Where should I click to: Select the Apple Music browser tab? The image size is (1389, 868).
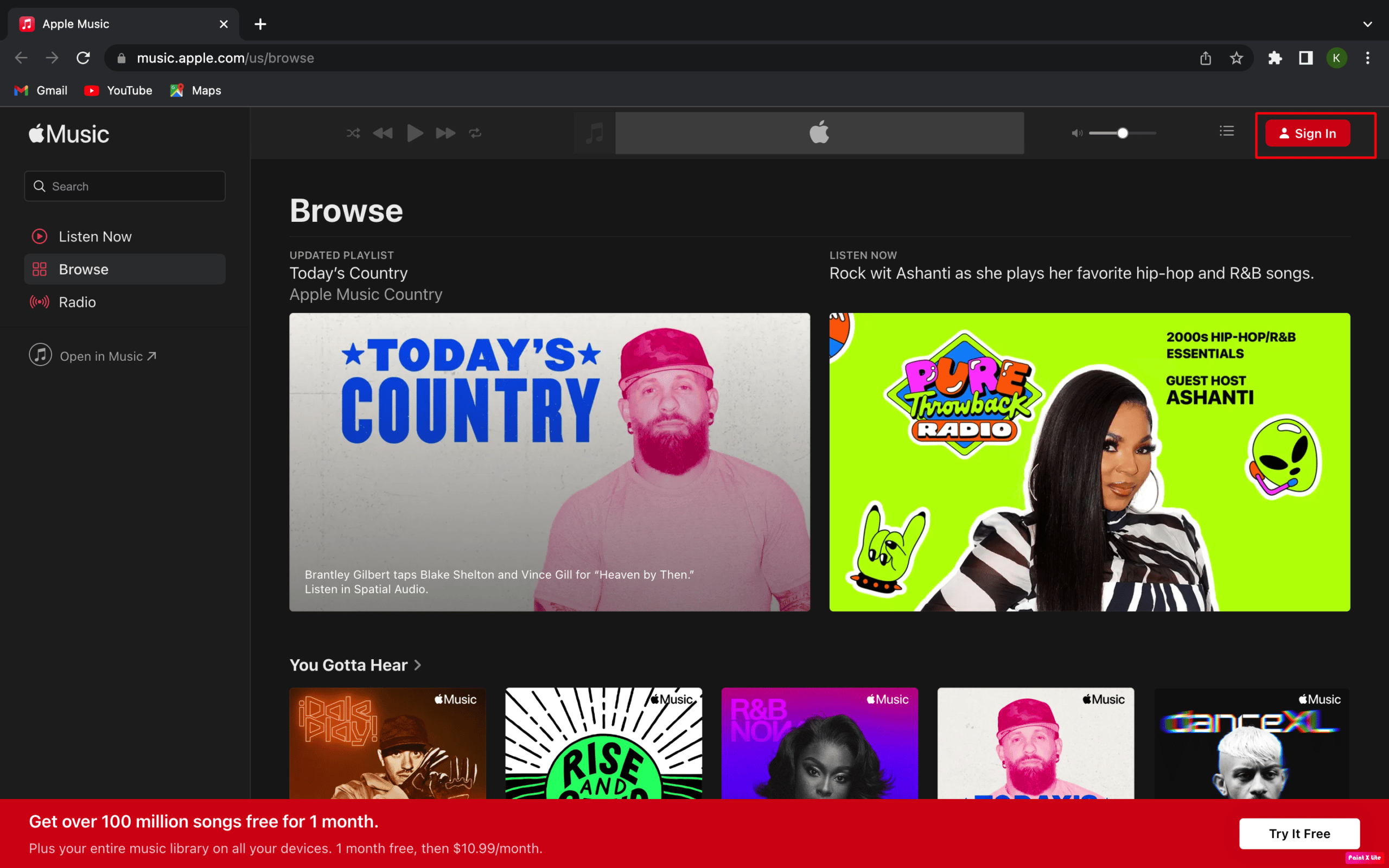[x=123, y=24]
